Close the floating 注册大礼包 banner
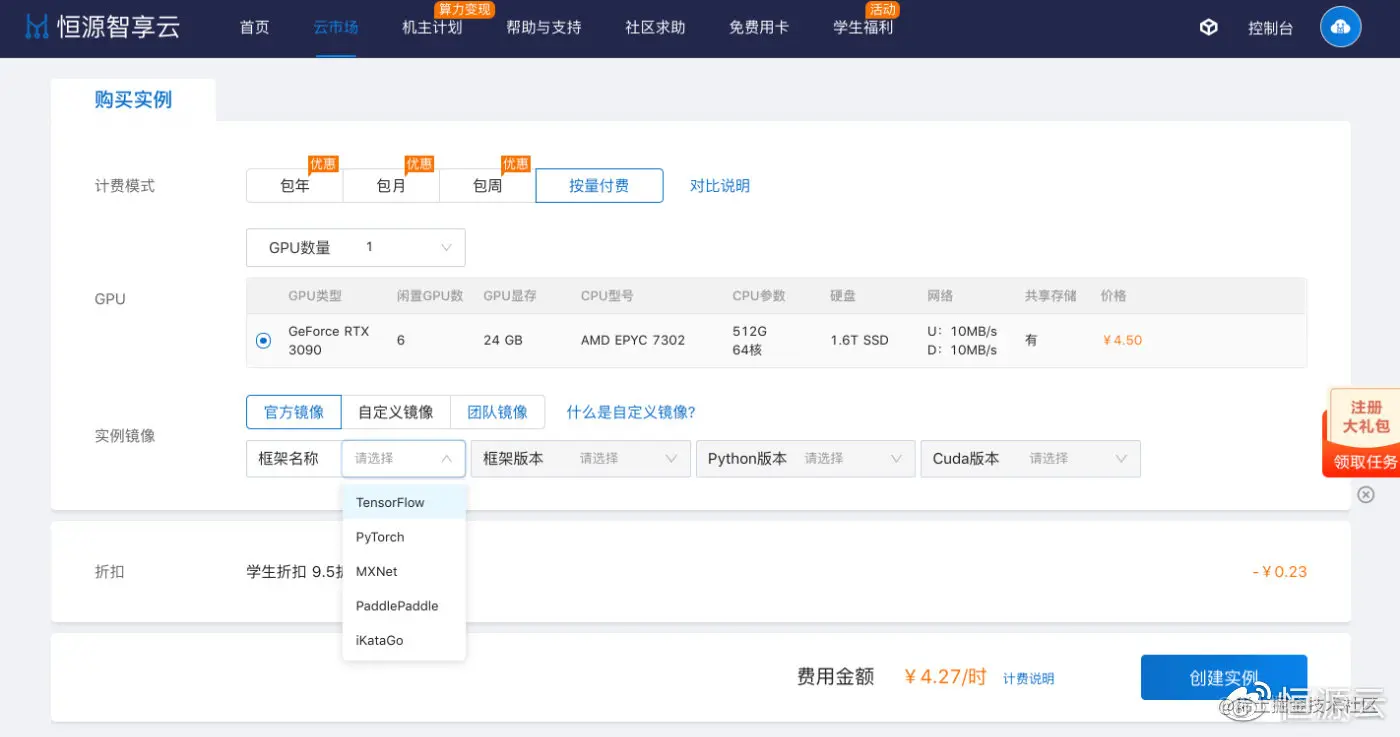Screen dimensions: 1400x737 pyautogui.click(x=1366, y=494)
